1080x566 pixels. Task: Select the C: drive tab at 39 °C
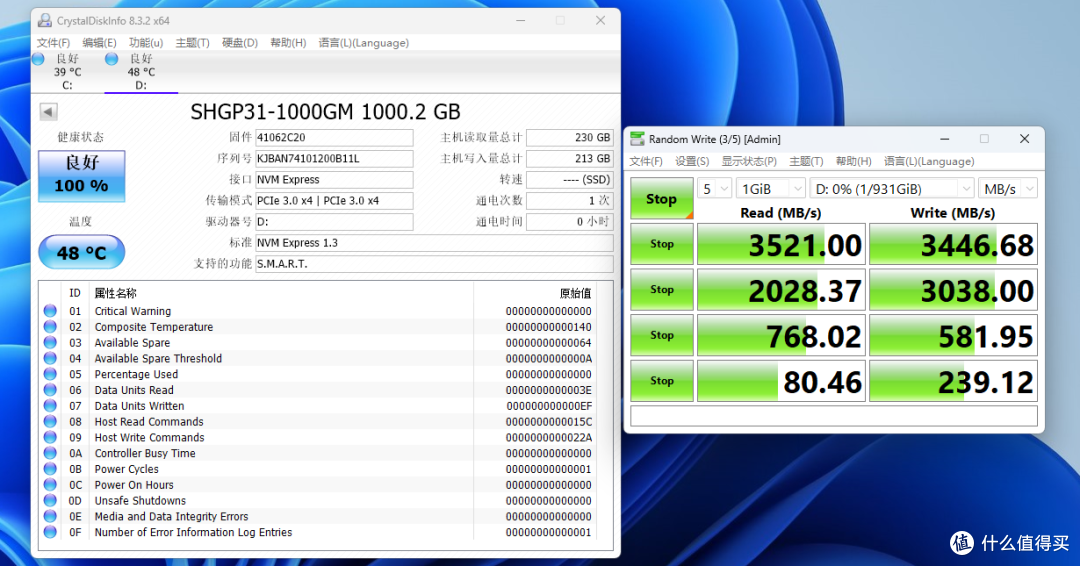(67, 72)
